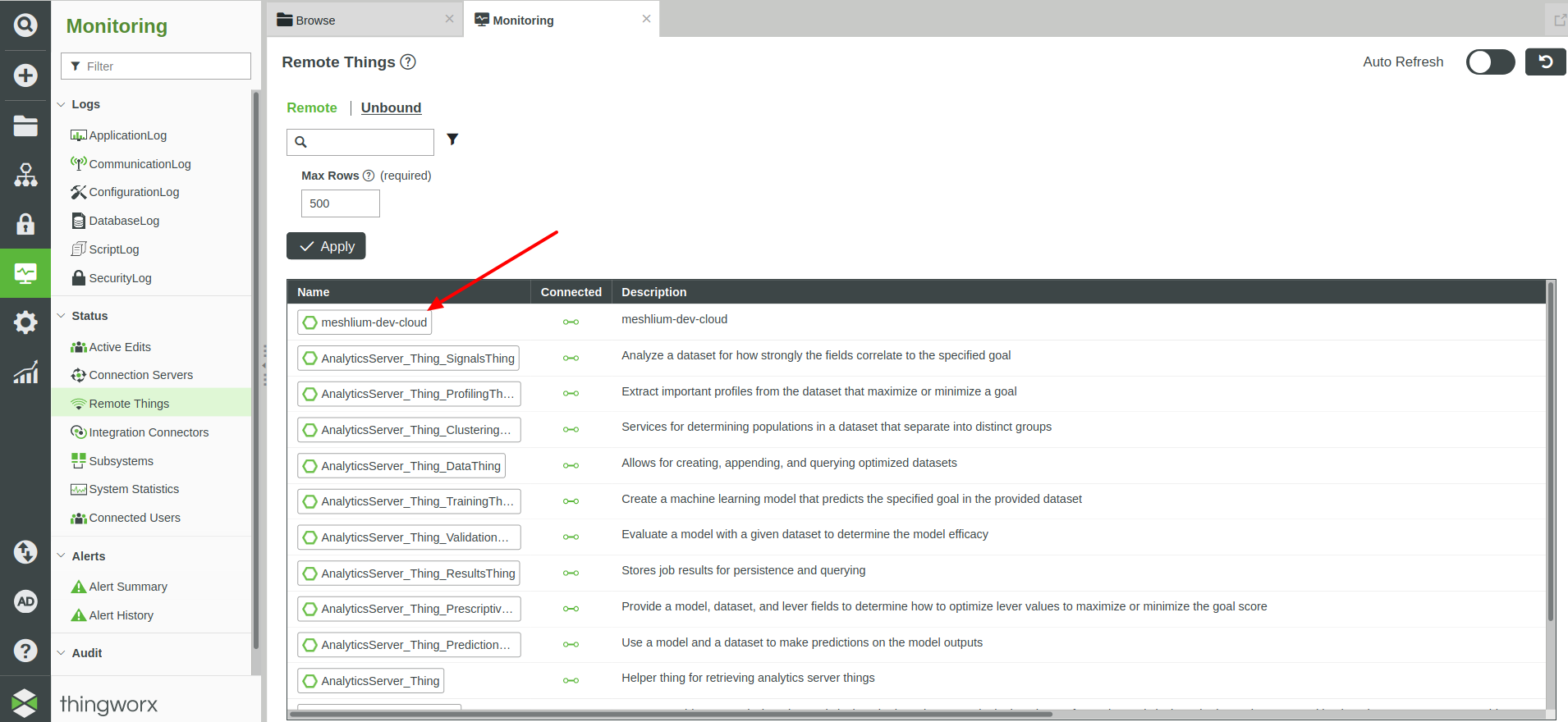Close the Browse tab

(x=449, y=19)
